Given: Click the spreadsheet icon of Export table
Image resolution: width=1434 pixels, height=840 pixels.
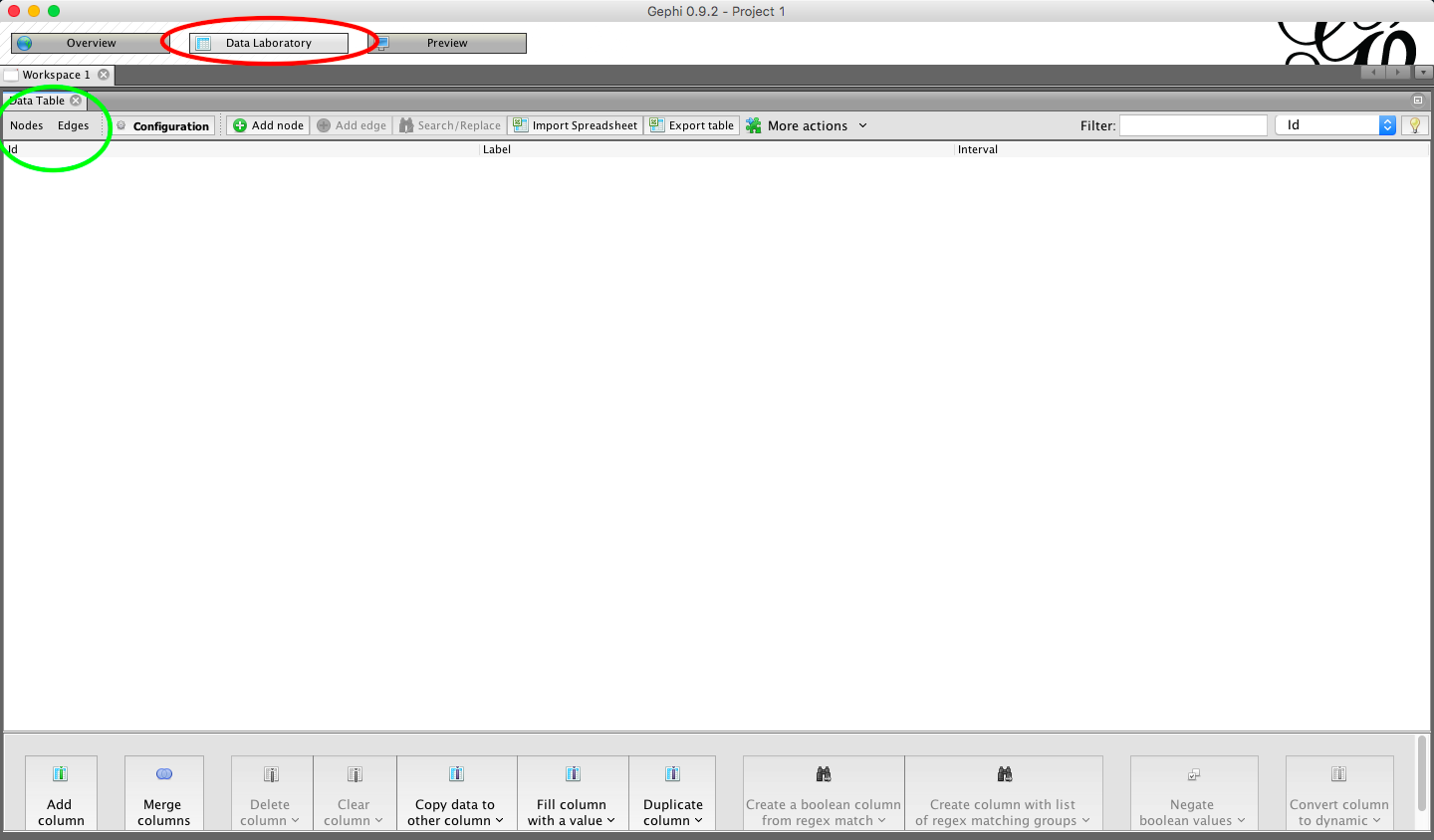Looking at the screenshot, I should tap(656, 125).
